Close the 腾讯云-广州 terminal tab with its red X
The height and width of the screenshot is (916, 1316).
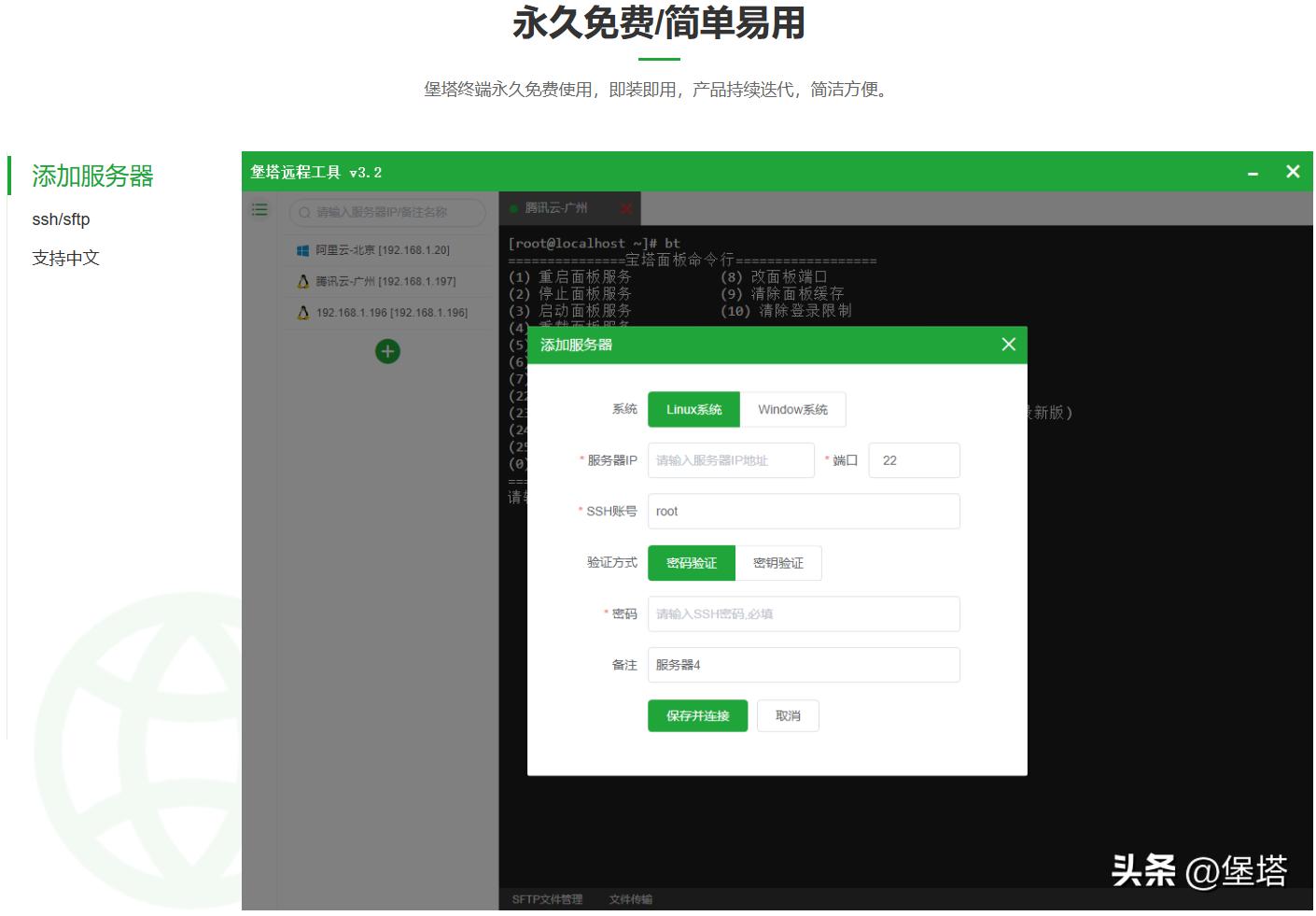(625, 208)
